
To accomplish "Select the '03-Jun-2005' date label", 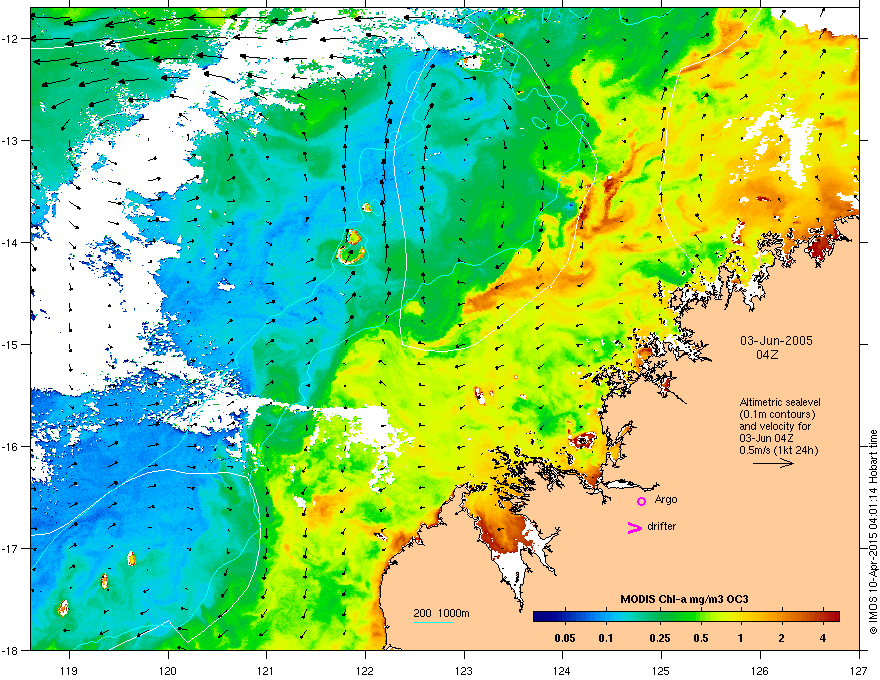I will coord(776,341).
